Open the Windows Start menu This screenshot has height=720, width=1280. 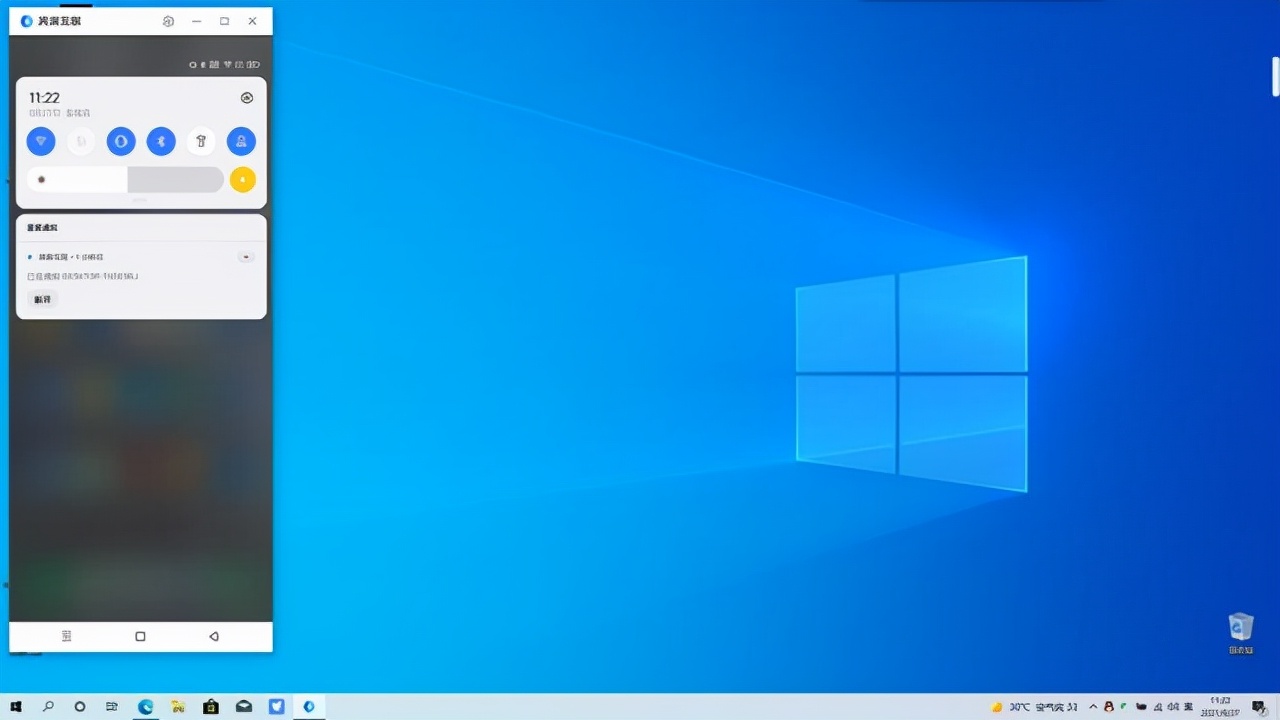click(x=16, y=707)
